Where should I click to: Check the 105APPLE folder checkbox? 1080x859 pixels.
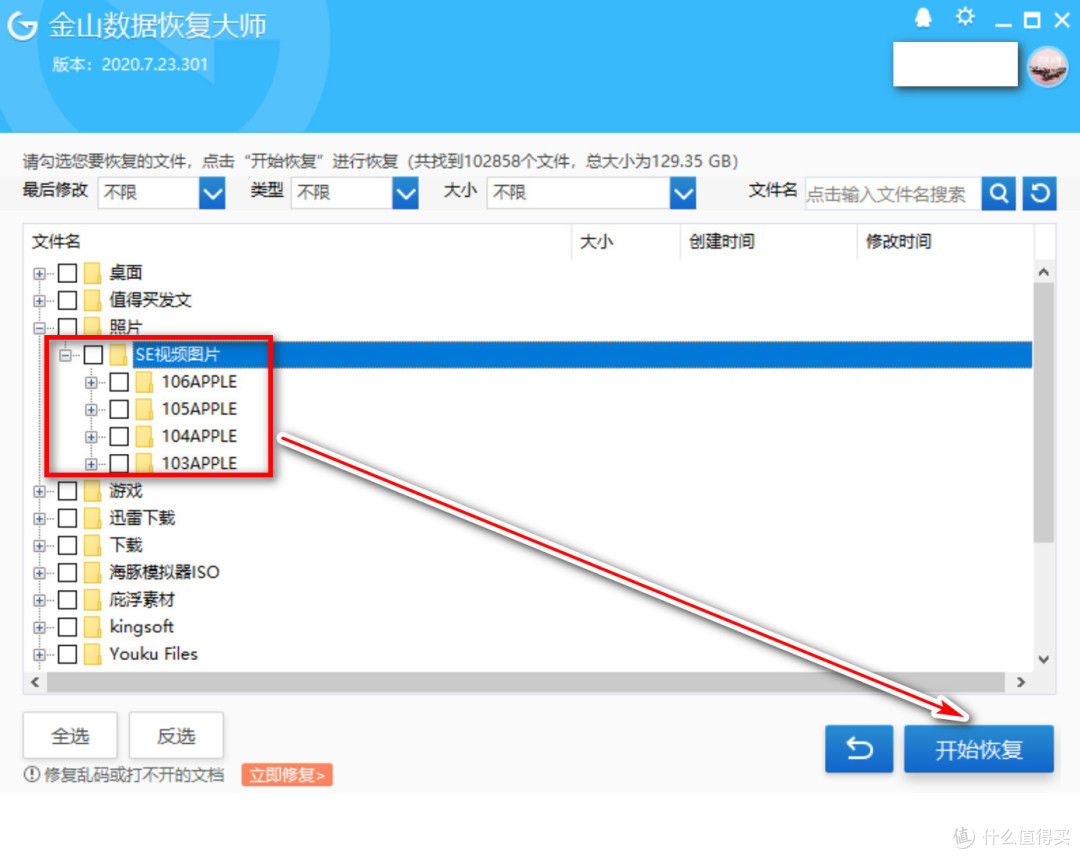click(x=120, y=409)
